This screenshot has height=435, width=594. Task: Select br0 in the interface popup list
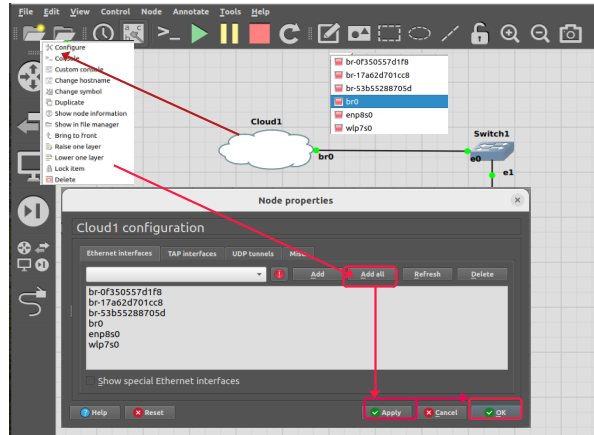pos(389,102)
